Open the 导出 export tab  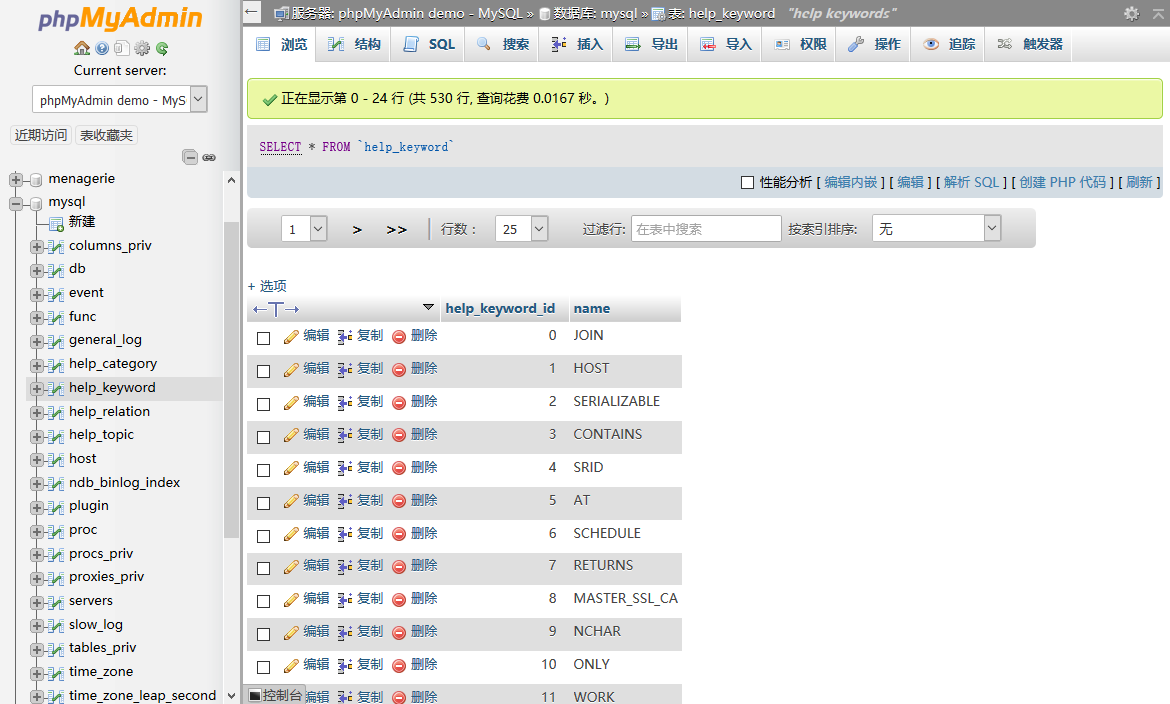tap(652, 44)
